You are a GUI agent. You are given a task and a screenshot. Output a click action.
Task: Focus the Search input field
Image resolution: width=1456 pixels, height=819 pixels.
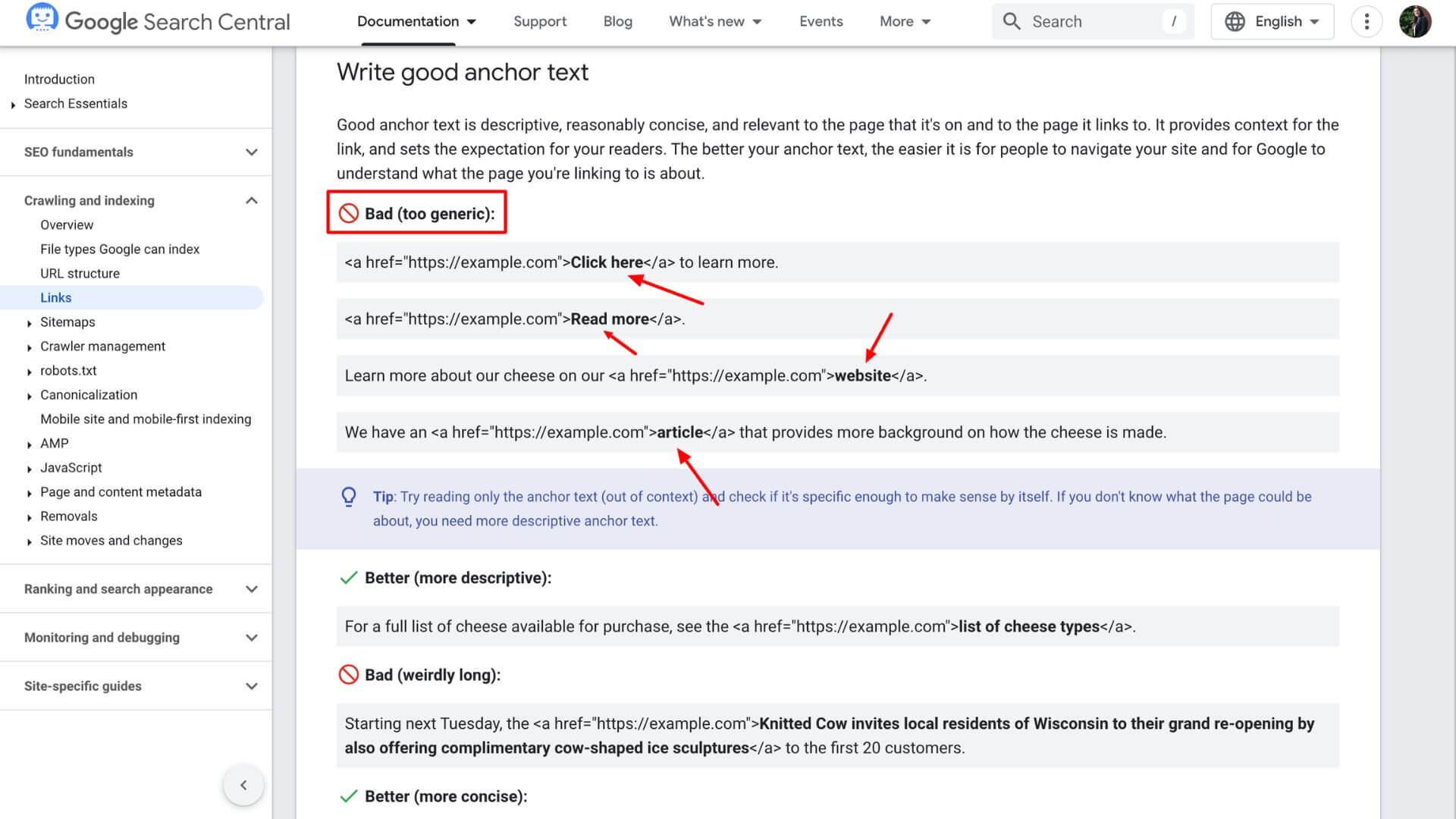point(1093,21)
